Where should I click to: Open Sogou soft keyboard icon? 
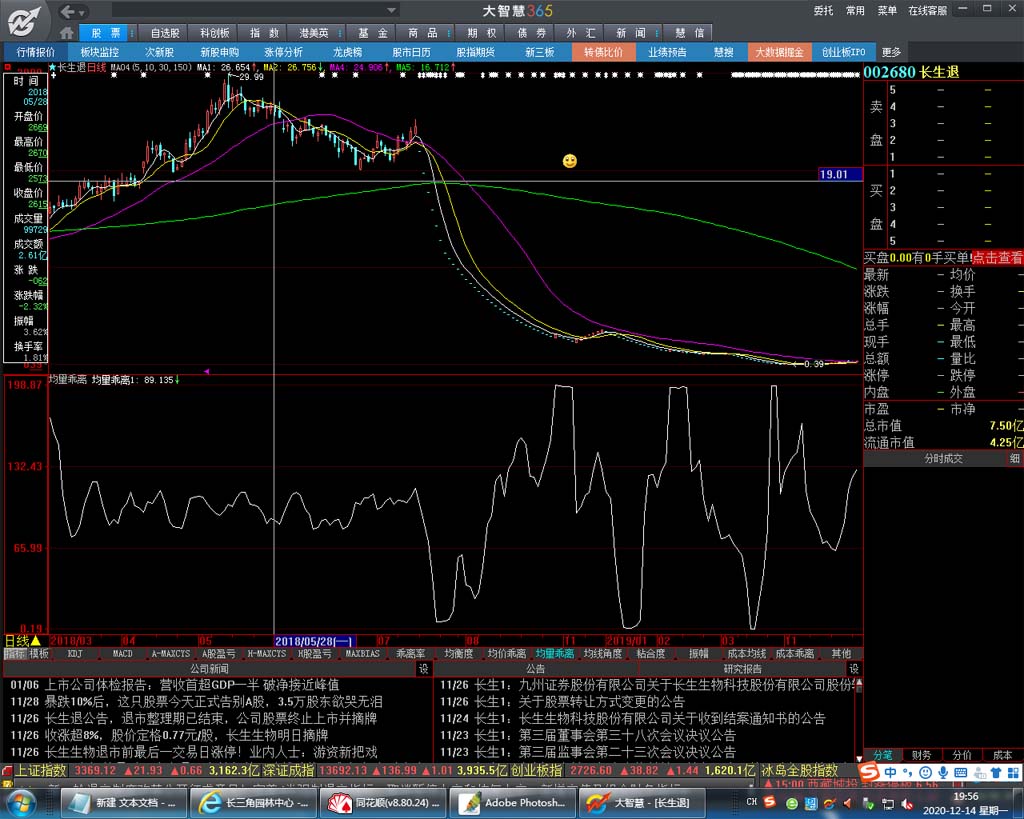point(960,773)
